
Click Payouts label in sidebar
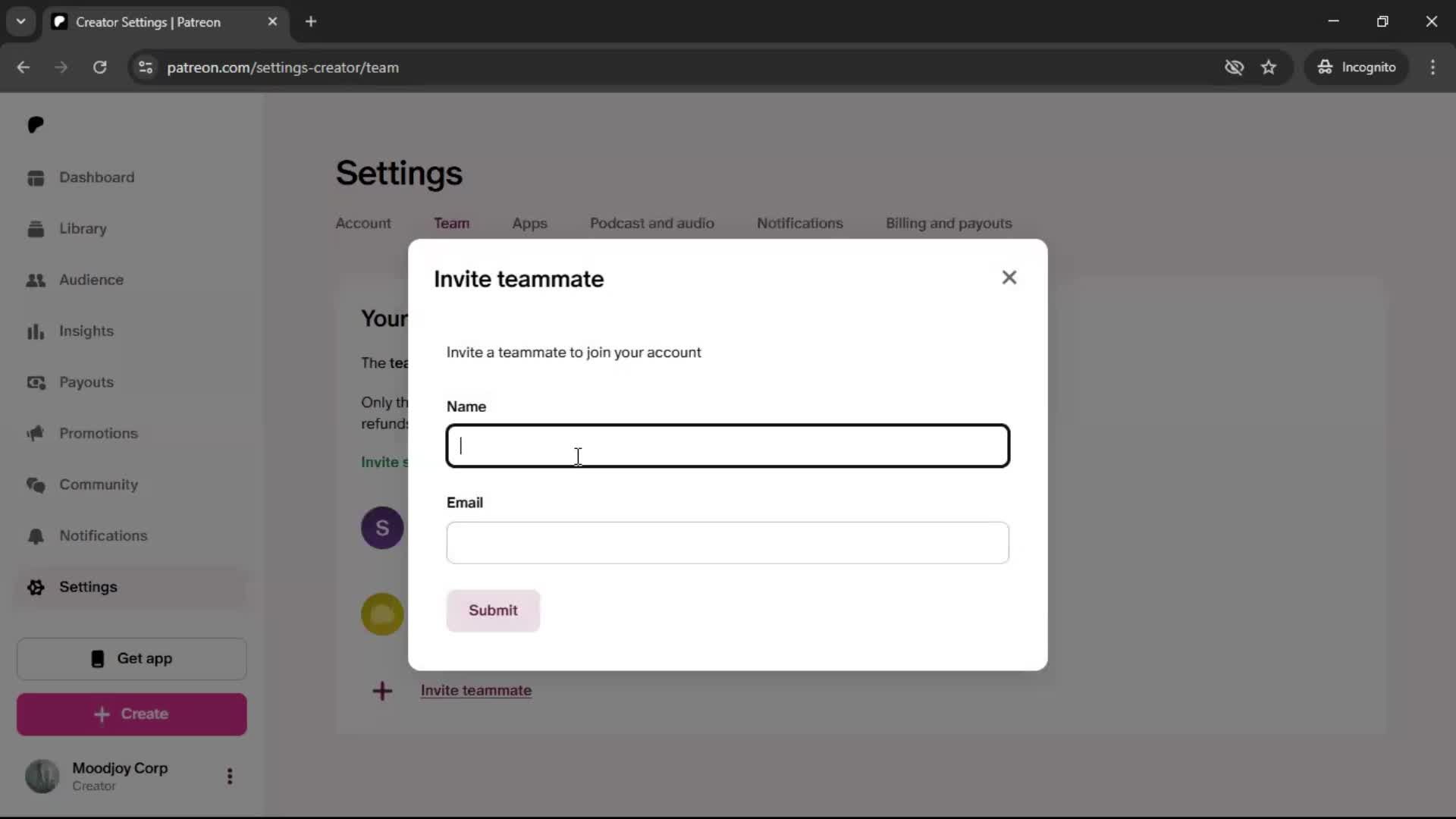point(86,382)
